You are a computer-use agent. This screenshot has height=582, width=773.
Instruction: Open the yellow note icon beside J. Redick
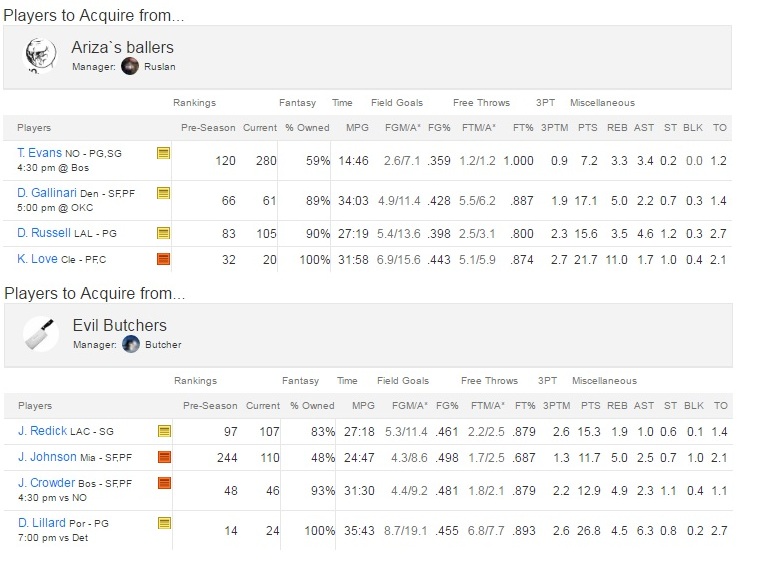(x=164, y=431)
